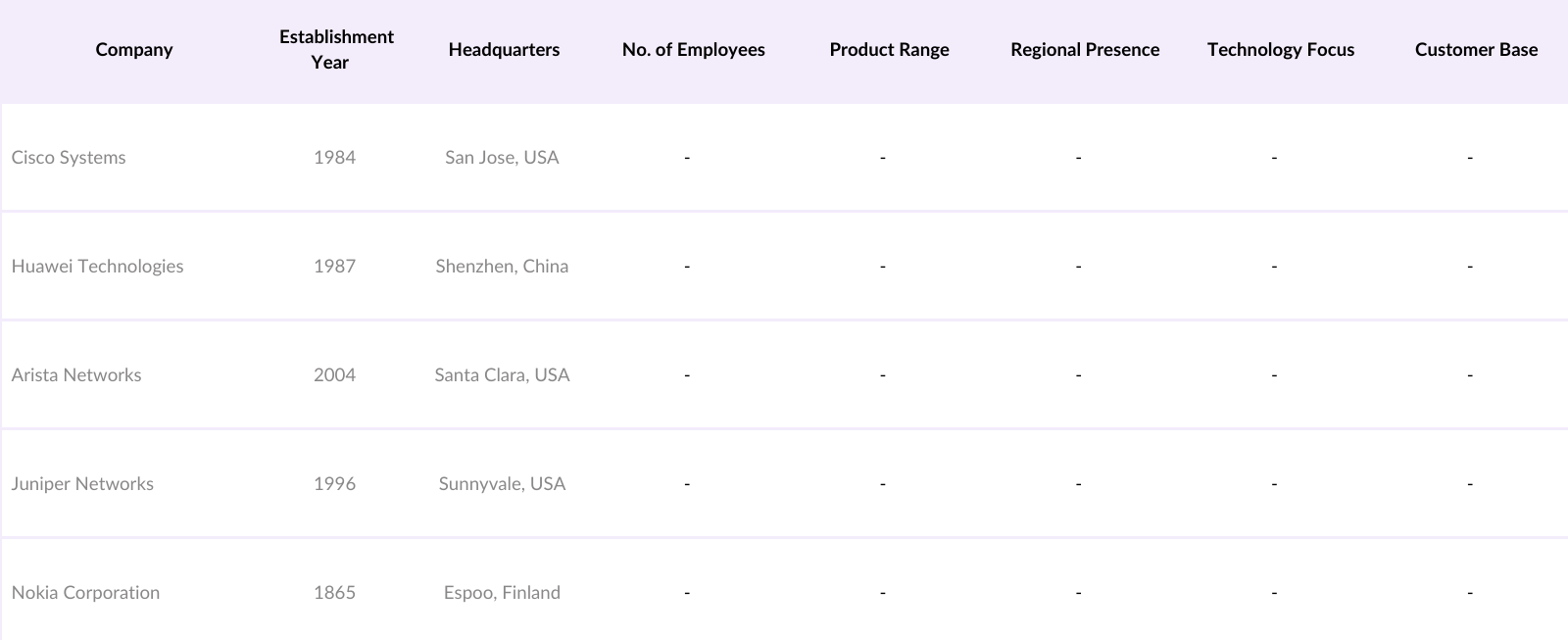Select the Shenzhen, China headquarters cell
This screenshot has height=640, width=1568.
(x=502, y=267)
